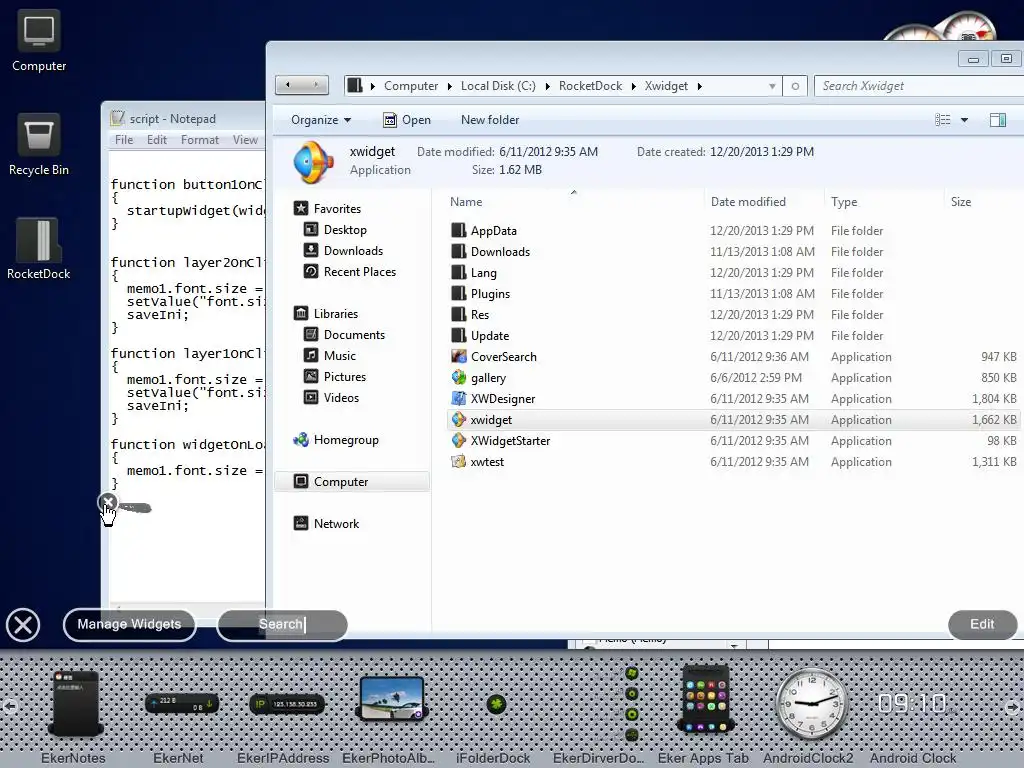Open the Recycle Bin desktop icon
This screenshot has height=768, width=1024.
point(39,145)
